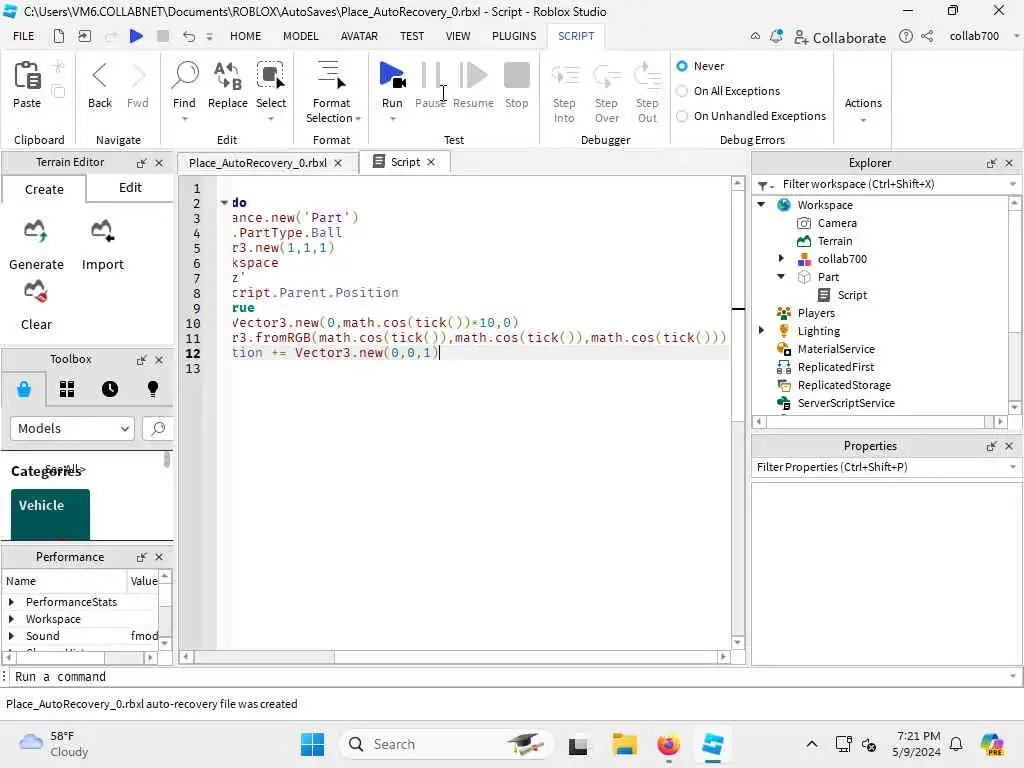Open the Toolbox Creations lightbulb icon
The height and width of the screenshot is (768, 1024).
click(153, 389)
